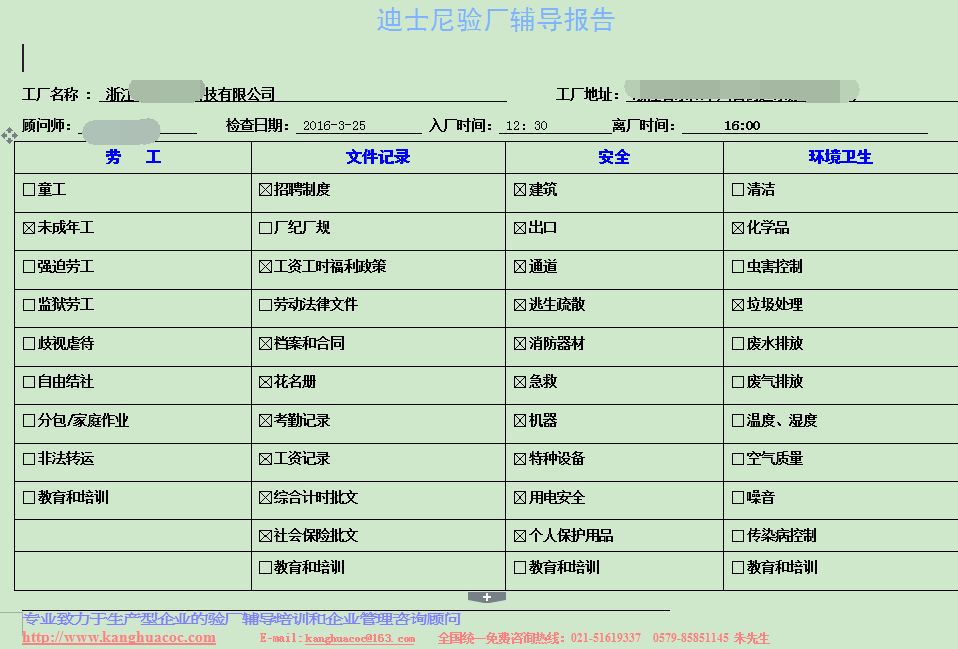This screenshot has width=958, height=649.
Task: Toggle the 个人保护用品 checkbox
Action: click(x=520, y=537)
